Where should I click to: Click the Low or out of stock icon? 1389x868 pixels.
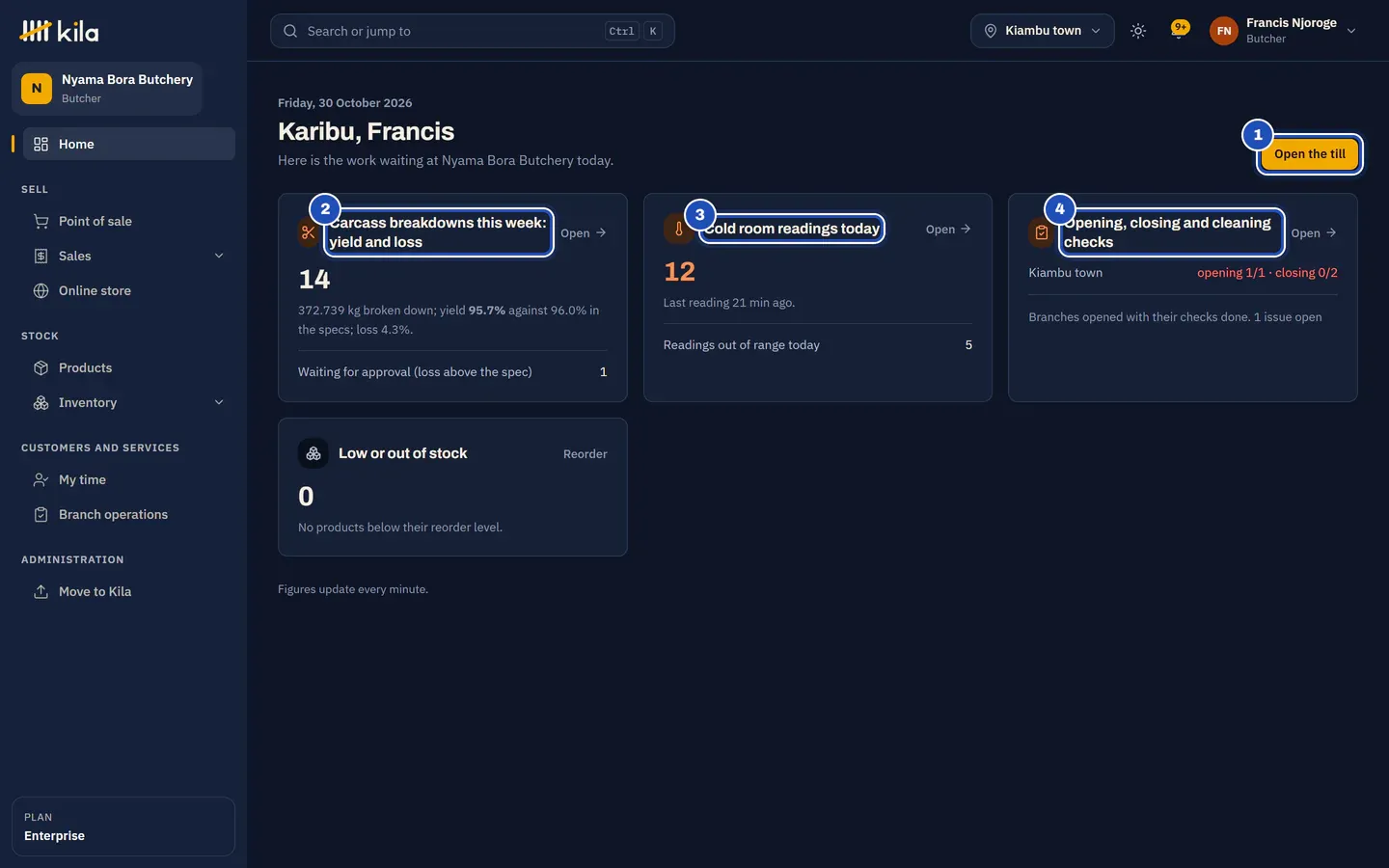(x=313, y=453)
